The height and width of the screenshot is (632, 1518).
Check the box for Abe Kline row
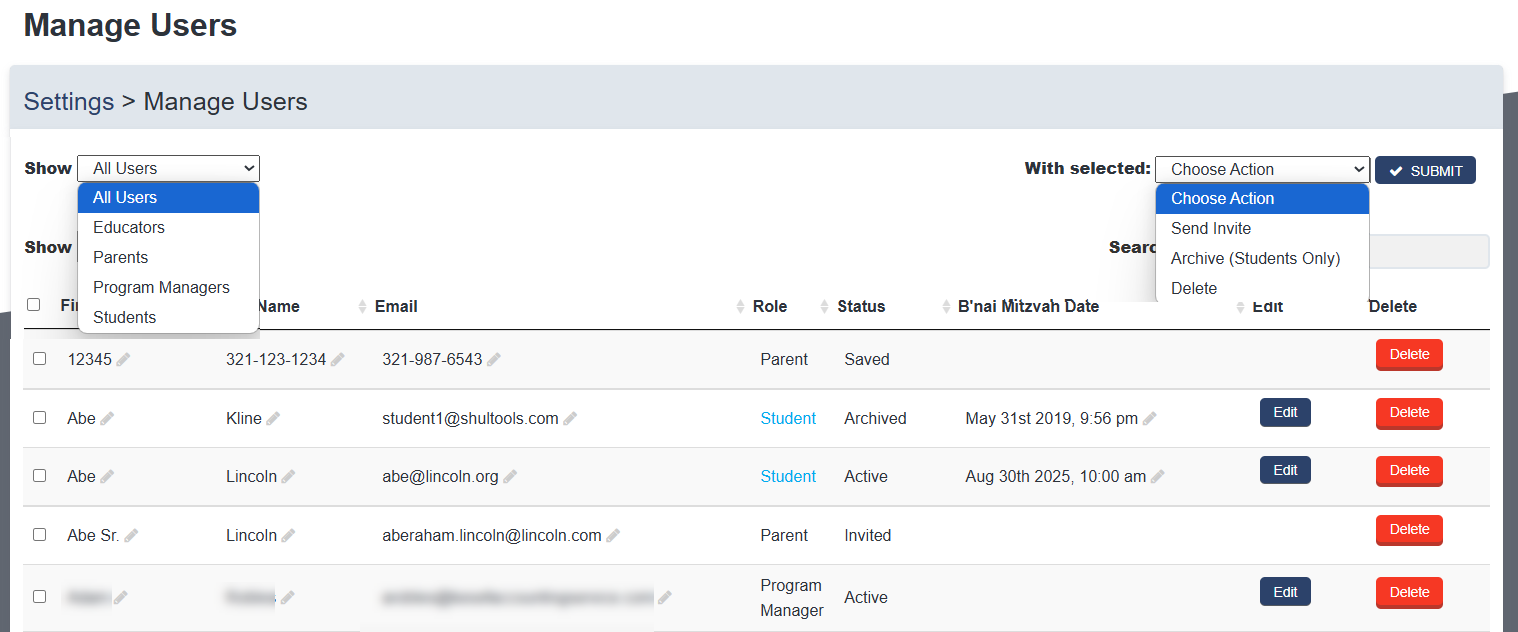pos(40,417)
